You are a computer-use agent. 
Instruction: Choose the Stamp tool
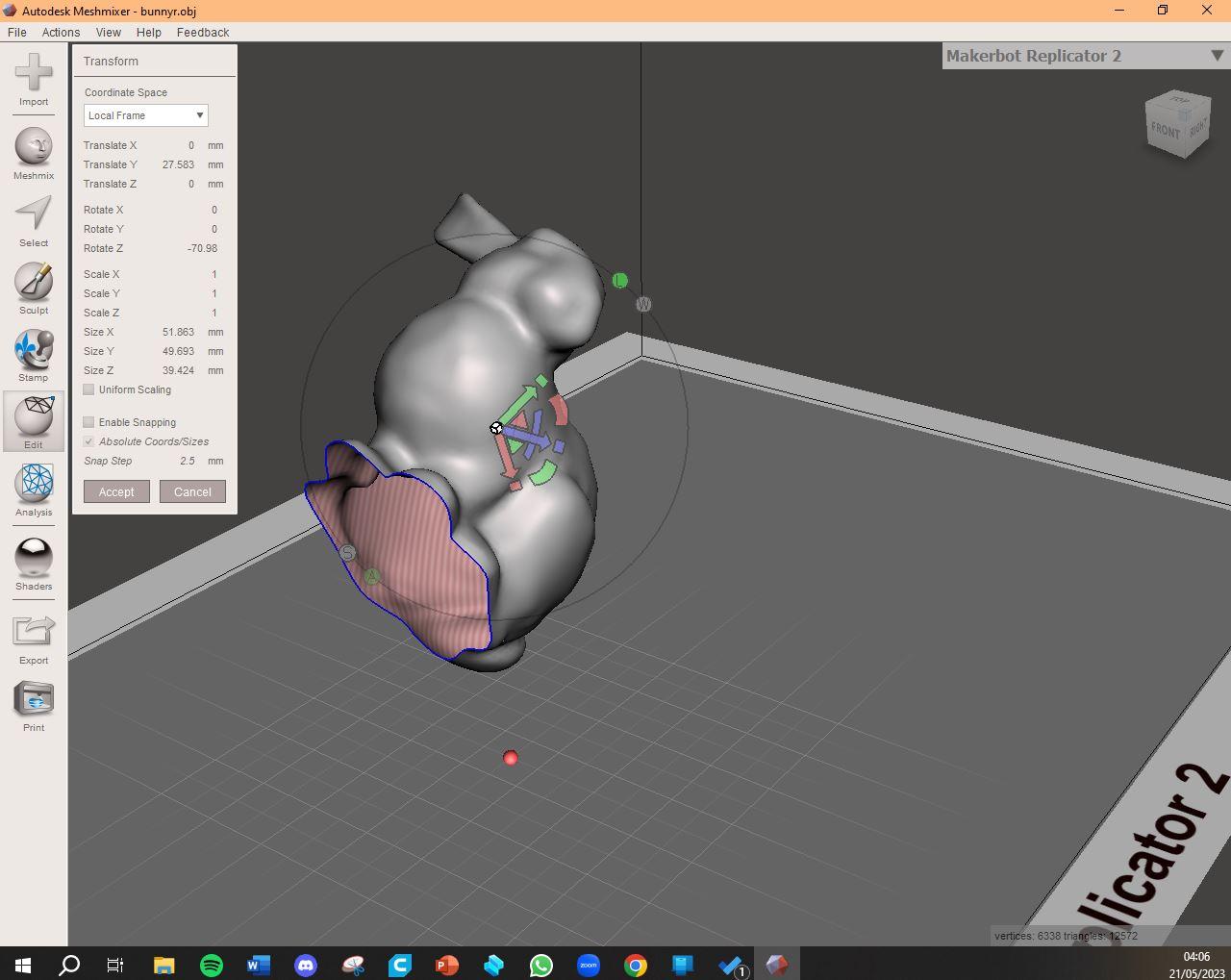coord(34,349)
